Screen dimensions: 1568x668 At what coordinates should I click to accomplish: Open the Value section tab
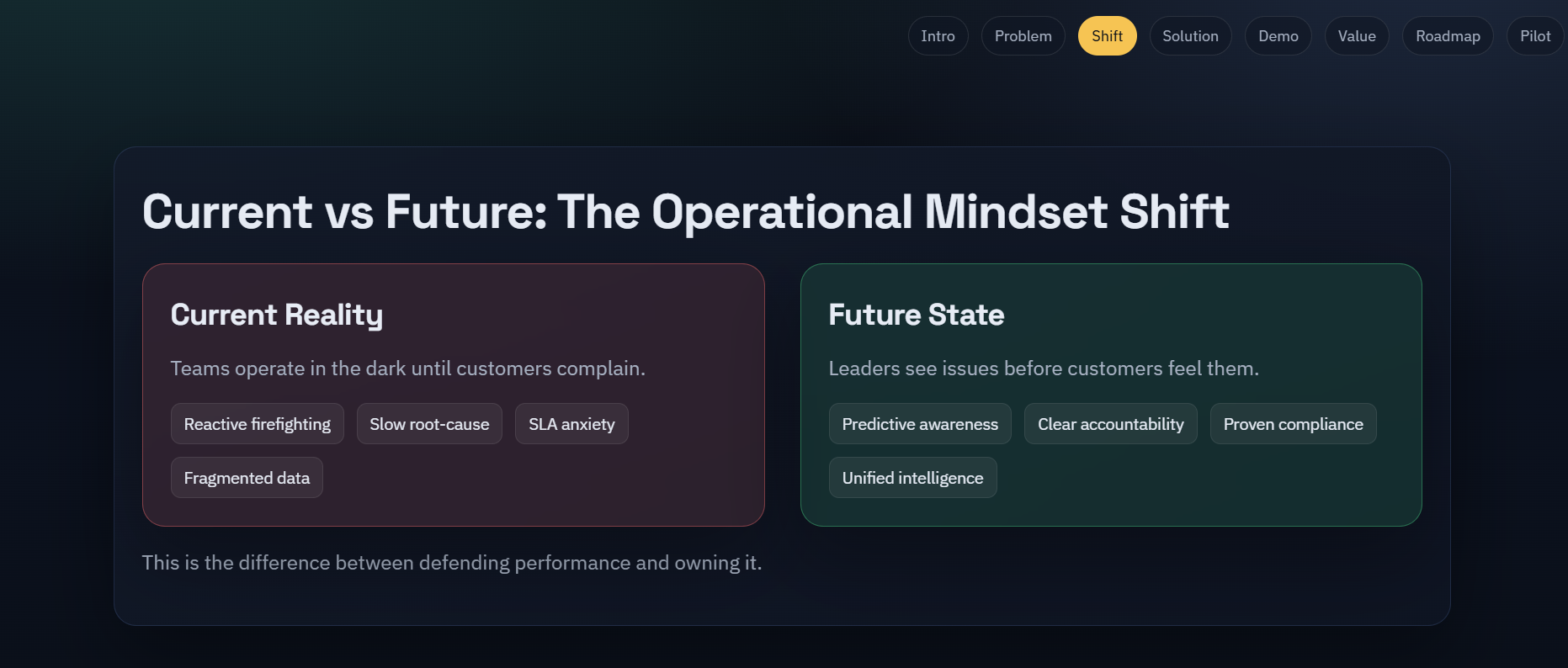click(x=1357, y=36)
